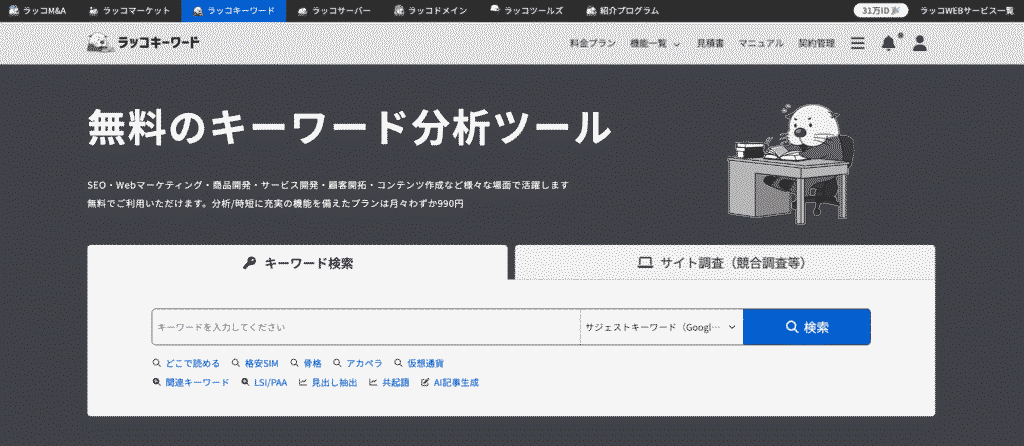
Task: Open the user account icon
Action: click(920, 43)
